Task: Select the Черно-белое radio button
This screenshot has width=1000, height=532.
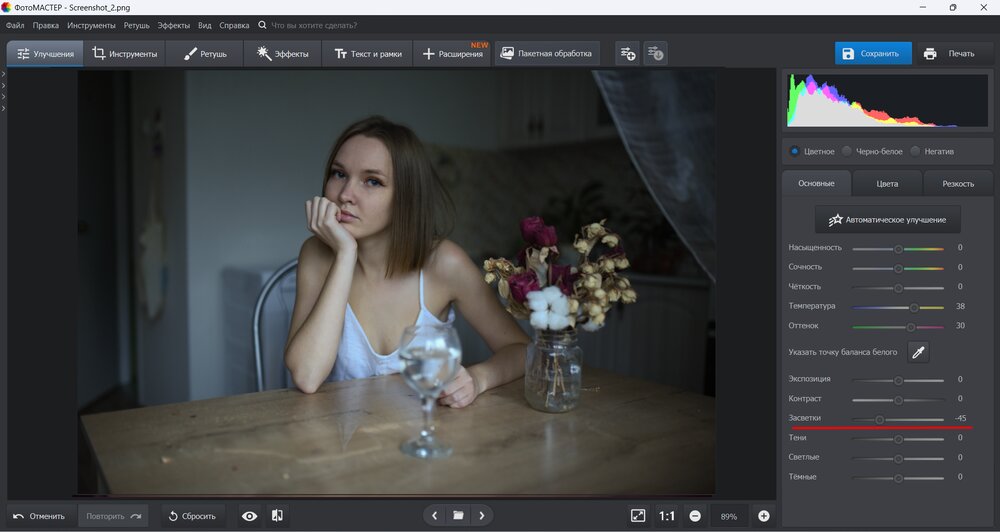Action: tap(847, 152)
